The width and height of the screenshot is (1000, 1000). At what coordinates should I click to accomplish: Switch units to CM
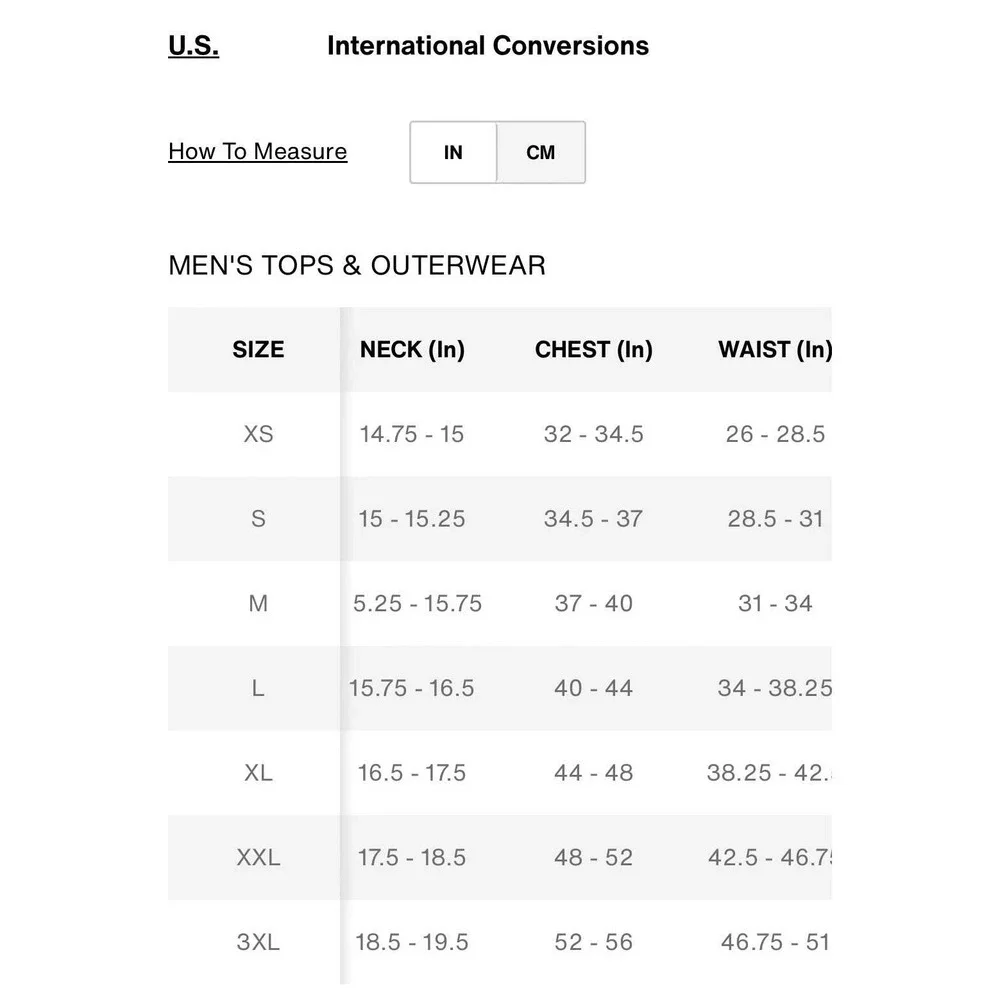pyautogui.click(x=540, y=153)
